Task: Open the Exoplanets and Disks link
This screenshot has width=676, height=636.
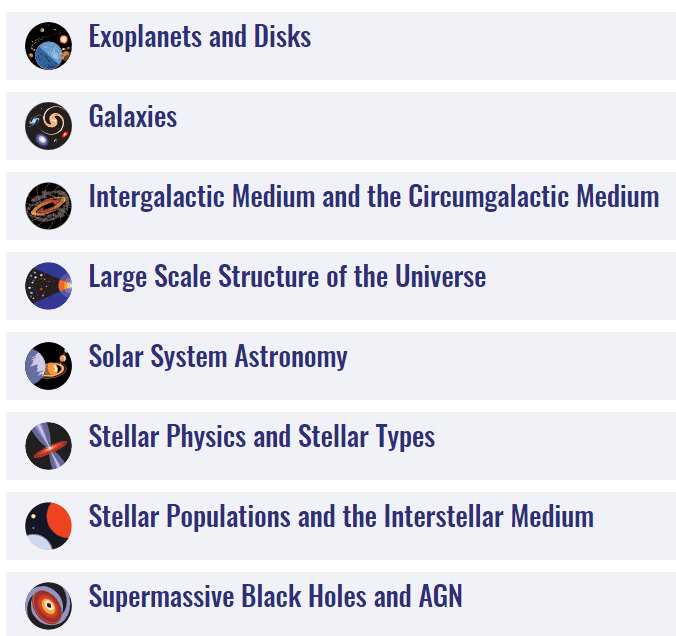Action: 200,37
